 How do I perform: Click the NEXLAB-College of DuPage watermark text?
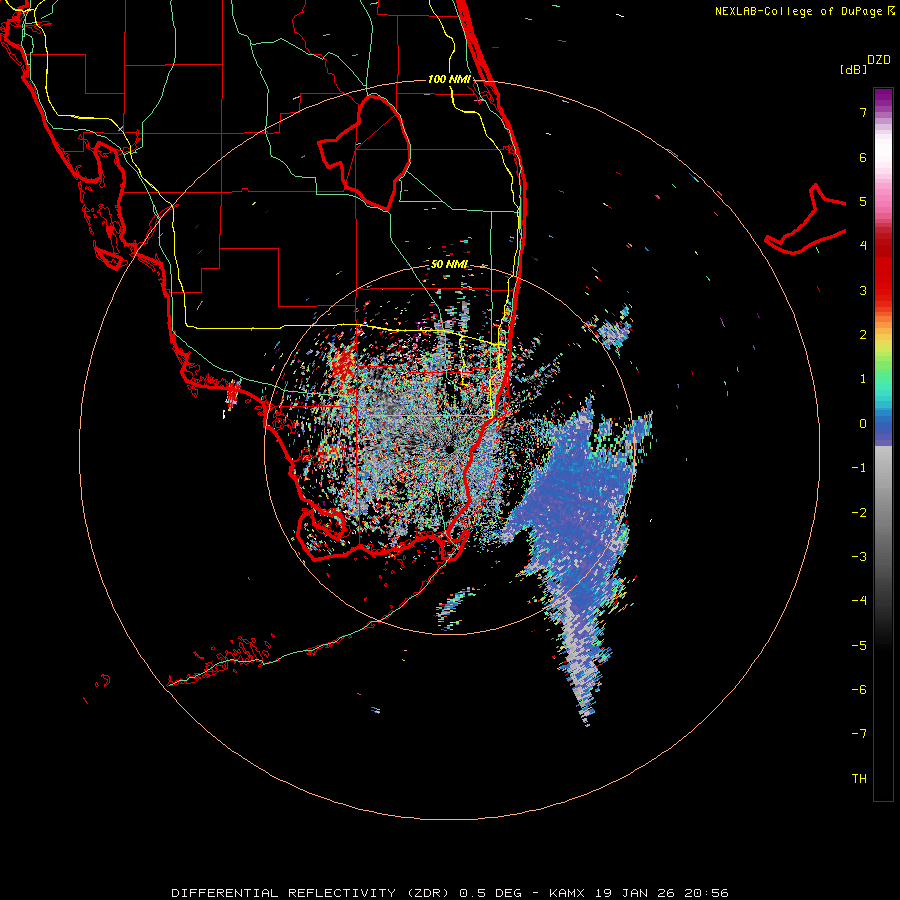804,11
